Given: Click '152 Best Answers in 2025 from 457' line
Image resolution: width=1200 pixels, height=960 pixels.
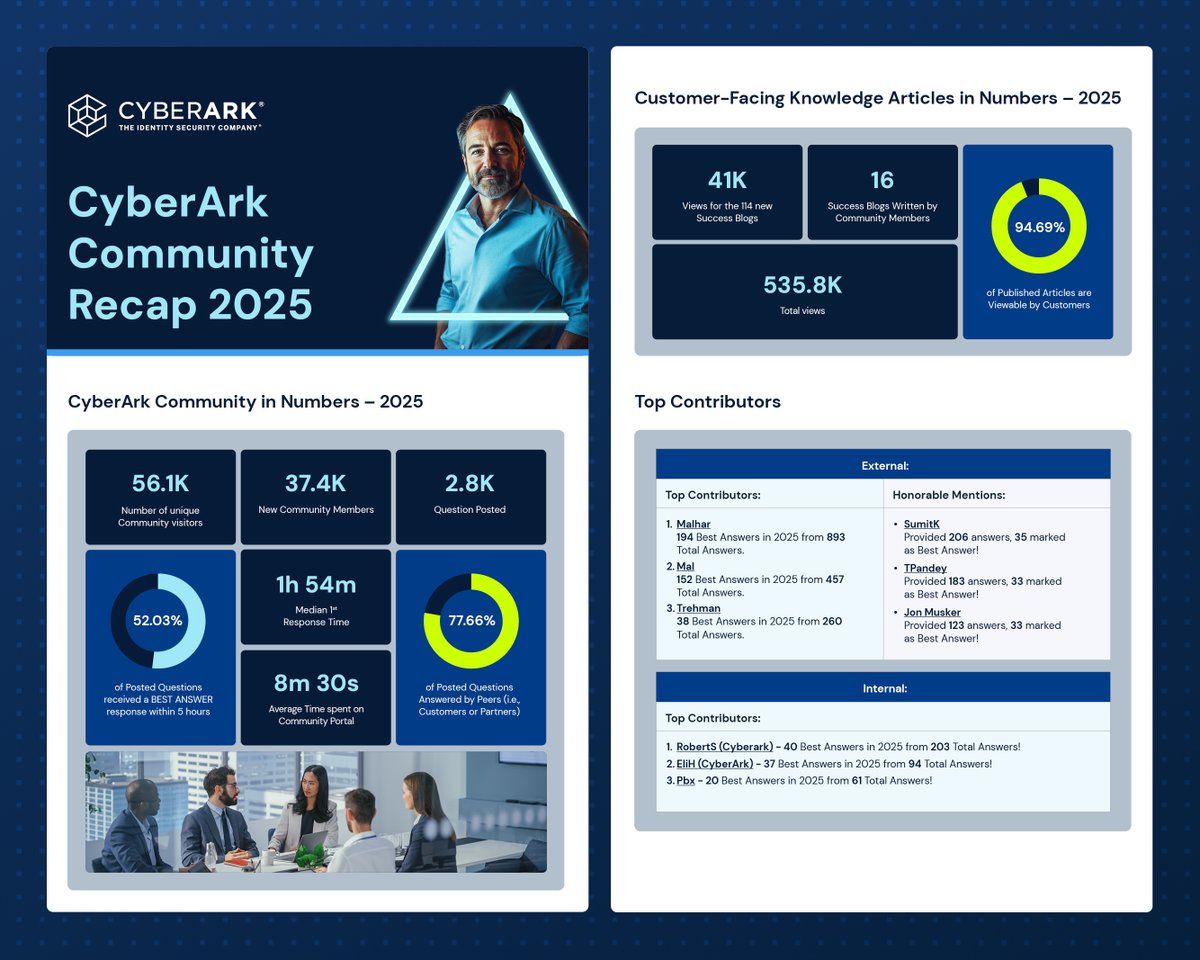Looking at the screenshot, I should 760,580.
